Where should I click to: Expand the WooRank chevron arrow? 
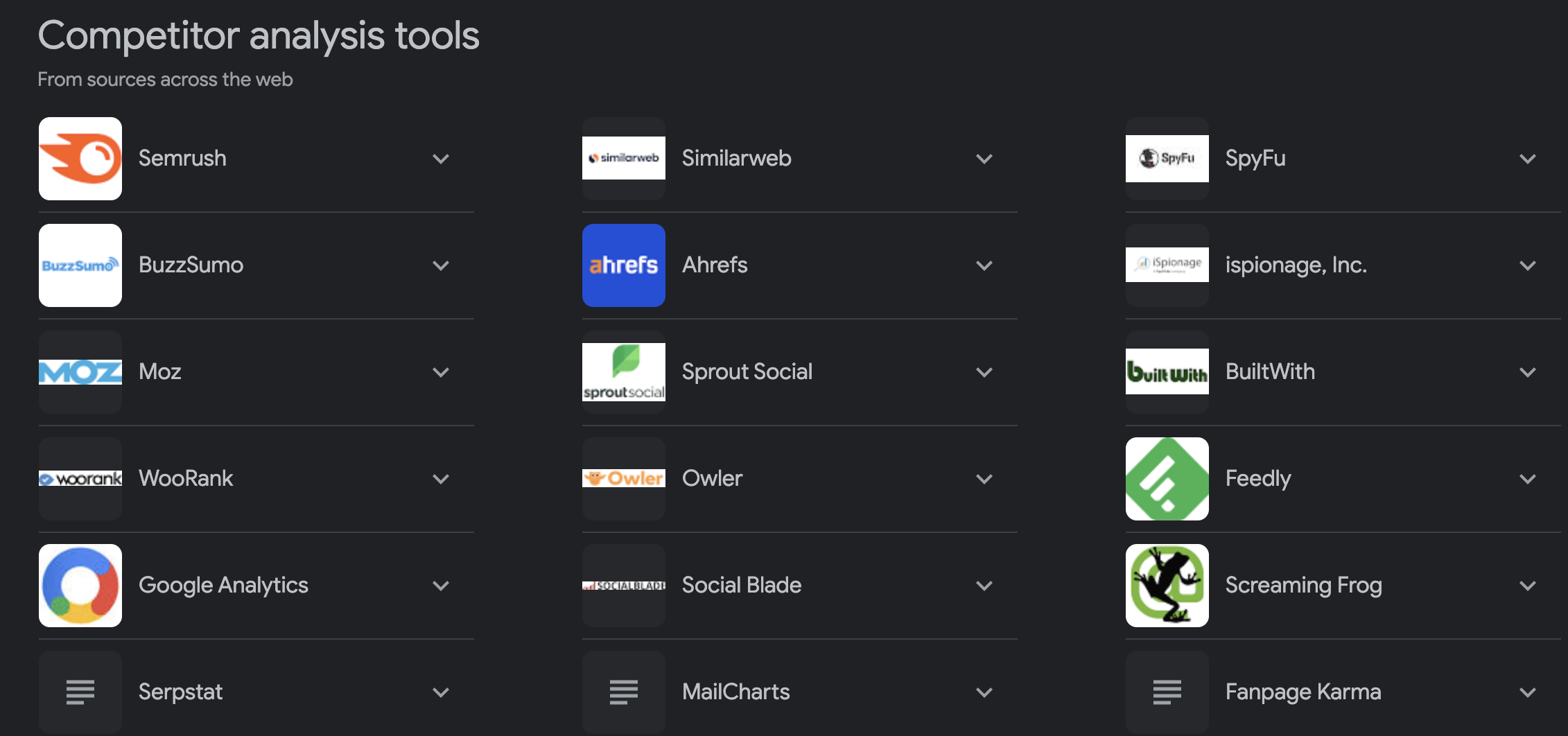coord(441,479)
